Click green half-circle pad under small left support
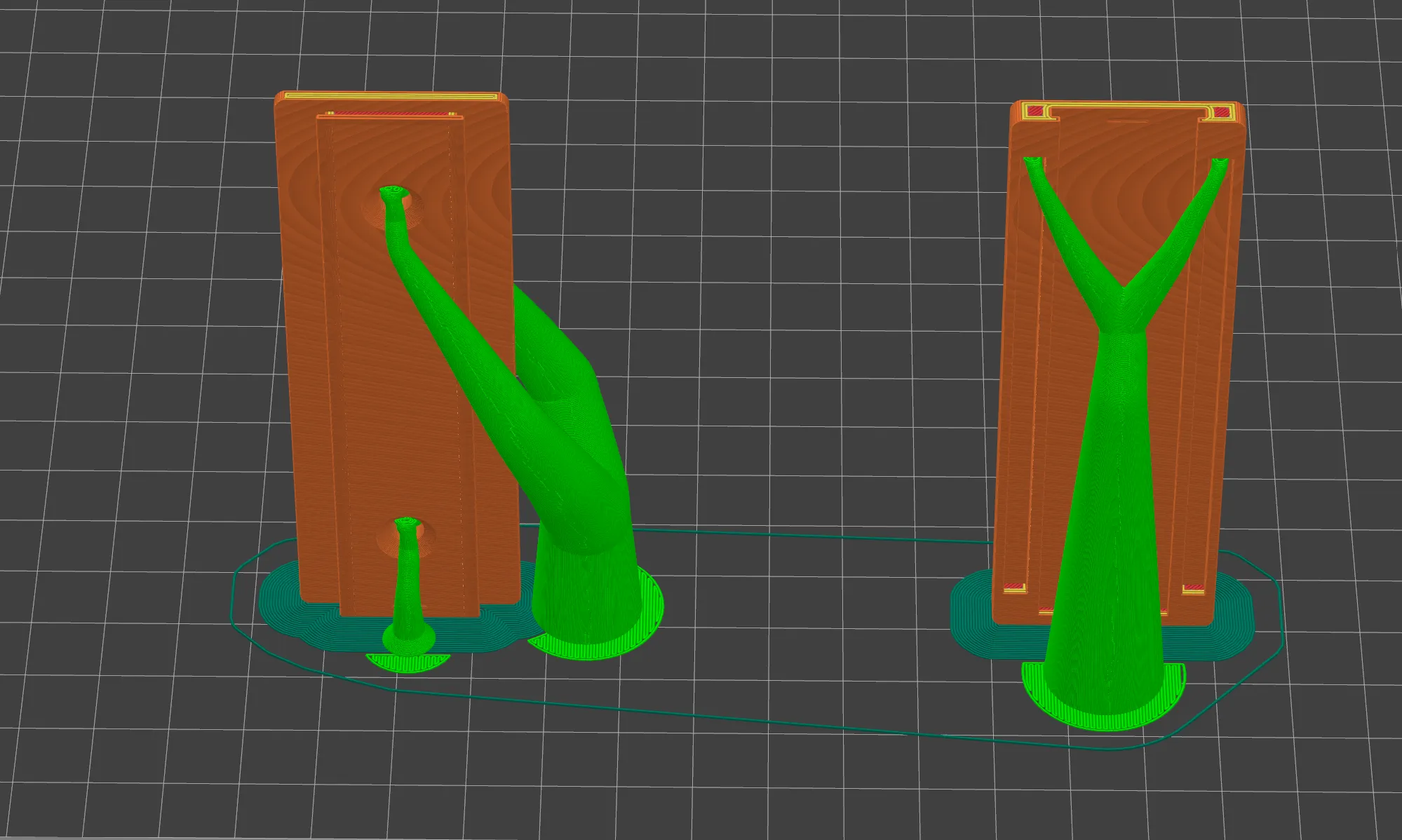Viewport: 1402px width, 840px height. [407, 663]
